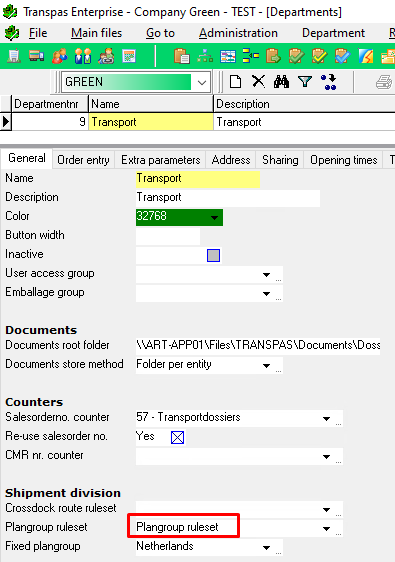Open the truck vehicles icon
This screenshot has height=562, width=395.
point(37,56)
